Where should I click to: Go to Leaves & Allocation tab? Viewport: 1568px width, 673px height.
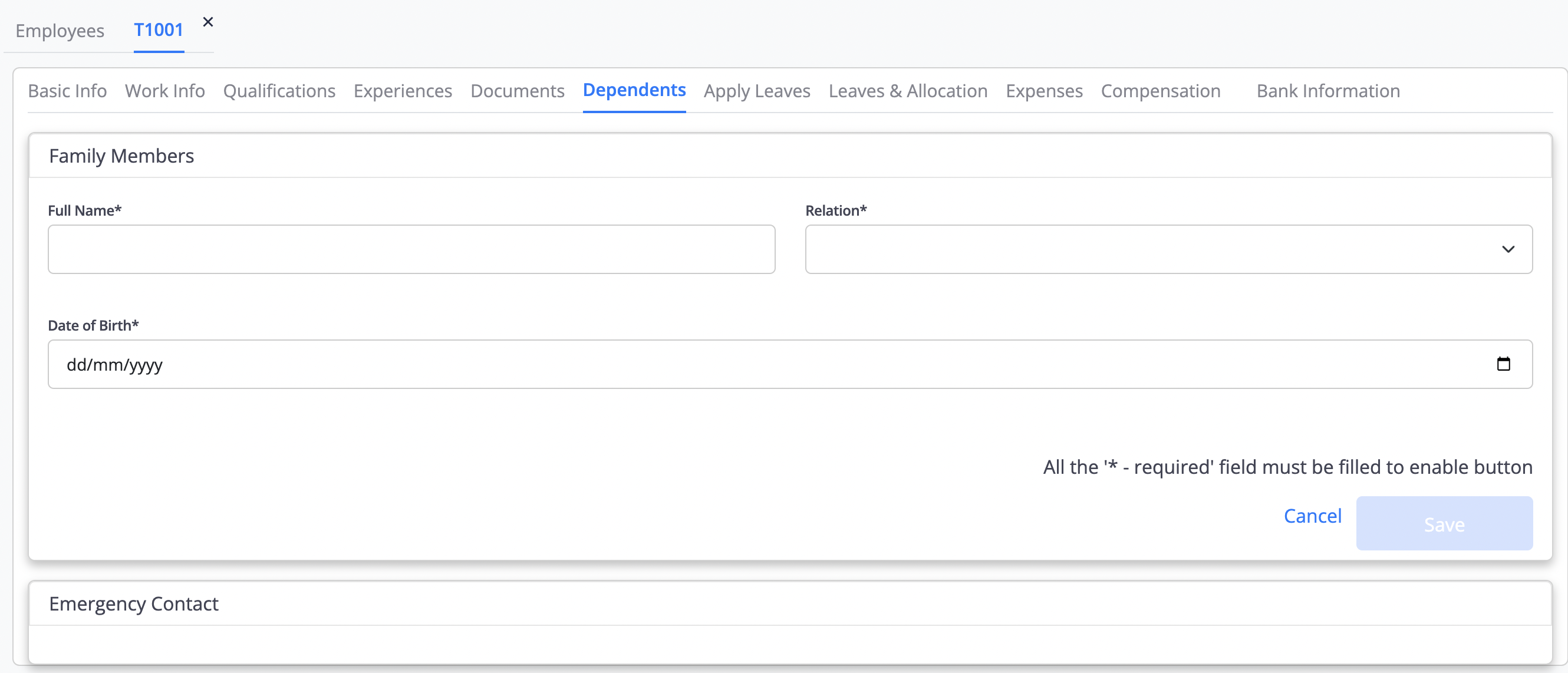coord(908,91)
